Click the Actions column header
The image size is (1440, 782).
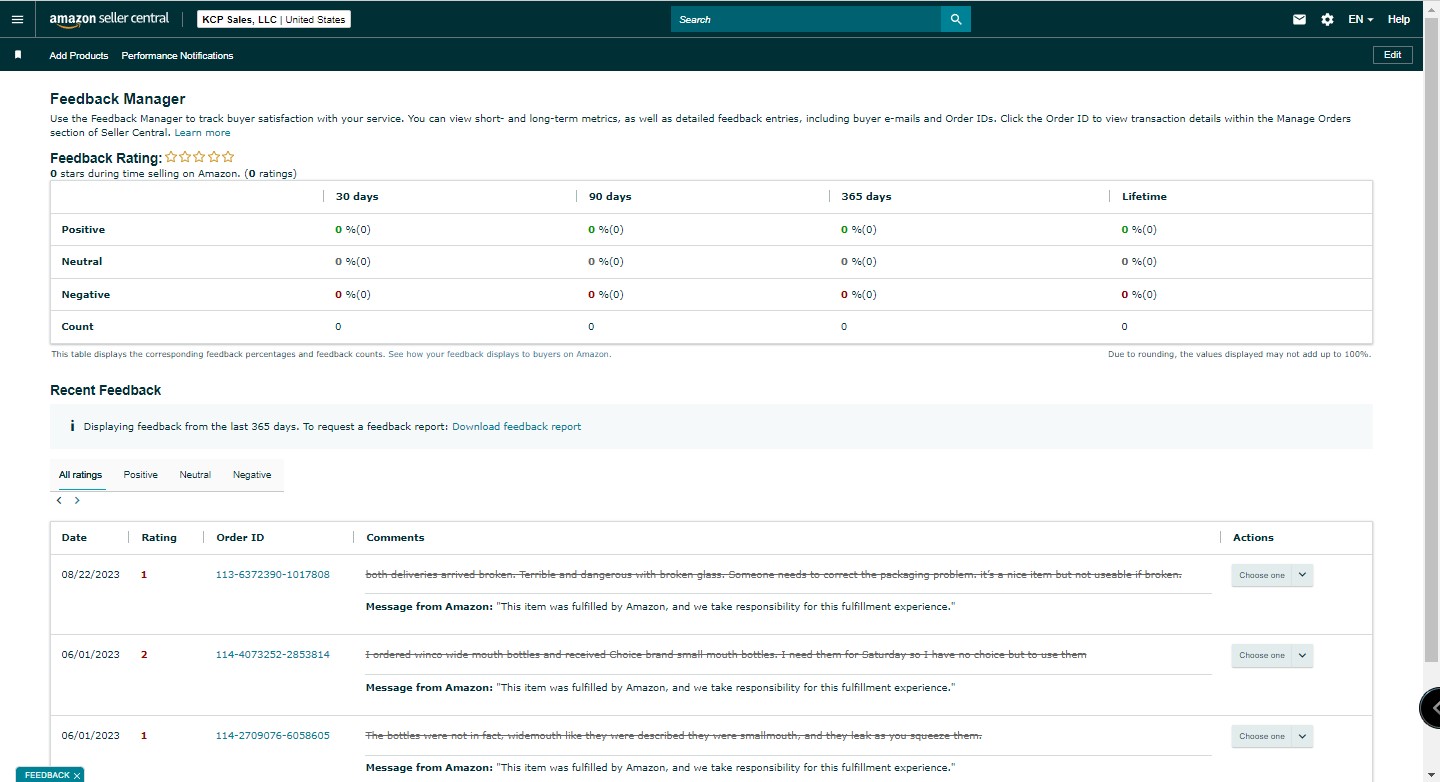pyautogui.click(x=1253, y=538)
